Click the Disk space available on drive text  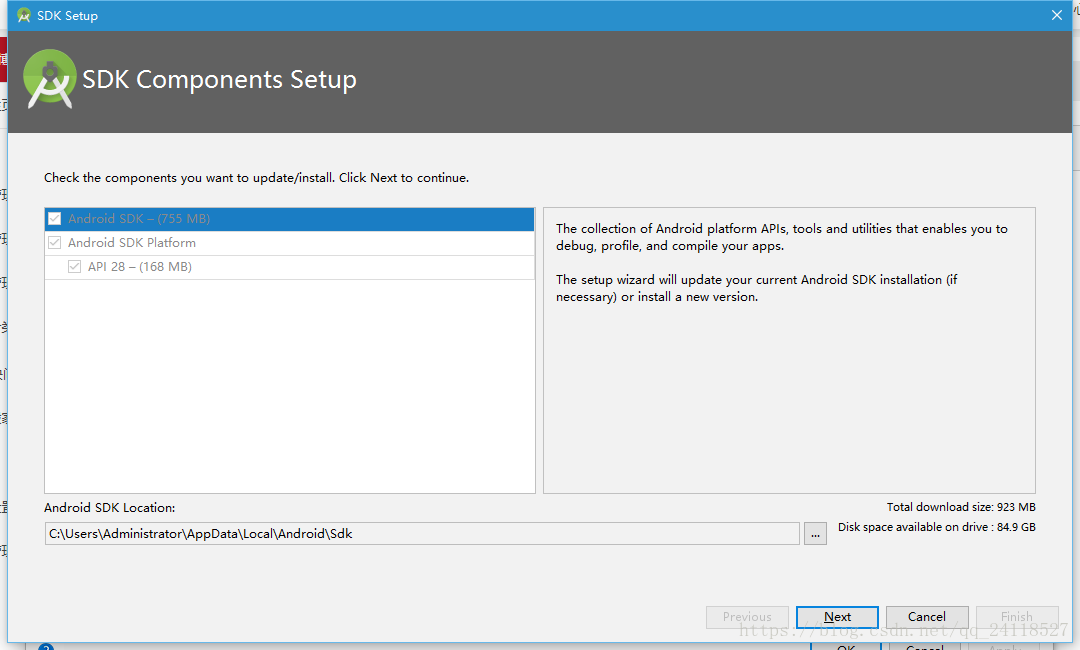(x=937, y=527)
